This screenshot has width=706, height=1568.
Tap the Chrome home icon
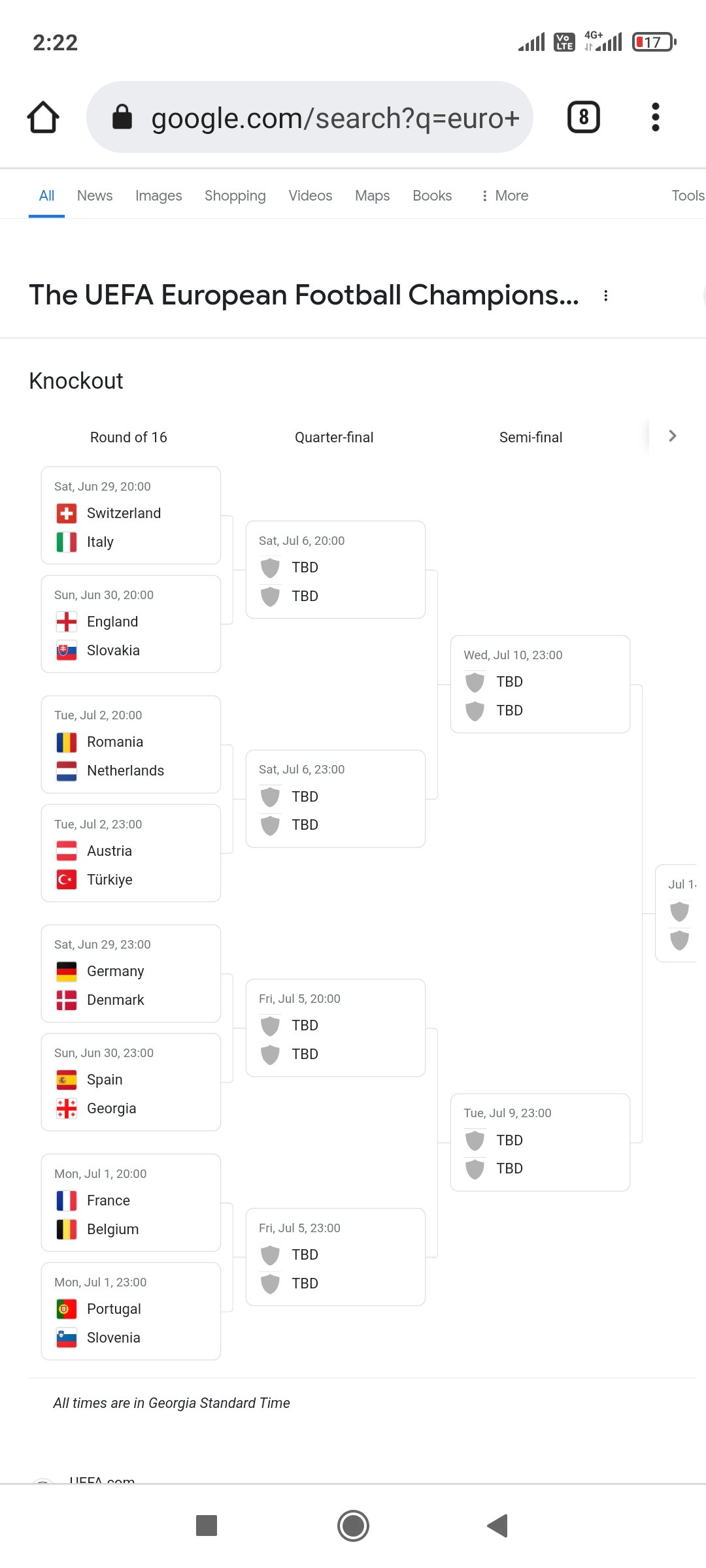43,118
